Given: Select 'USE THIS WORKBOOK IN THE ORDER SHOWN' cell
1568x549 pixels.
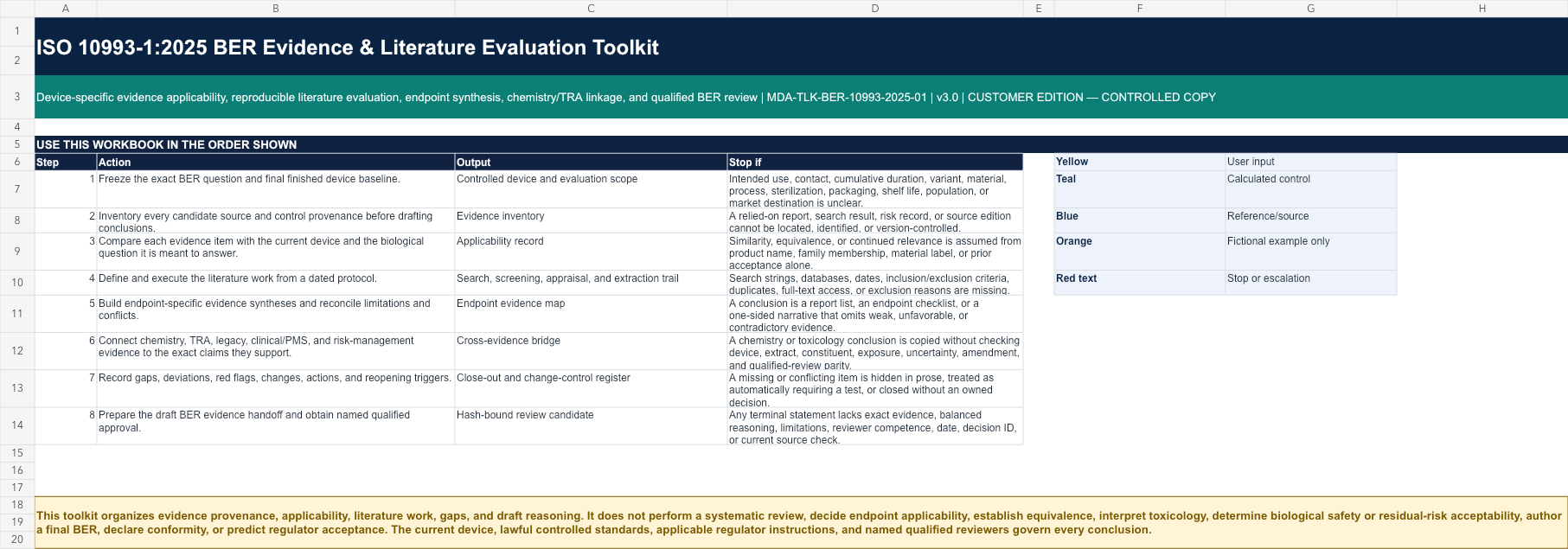Looking at the screenshot, I should (801, 144).
